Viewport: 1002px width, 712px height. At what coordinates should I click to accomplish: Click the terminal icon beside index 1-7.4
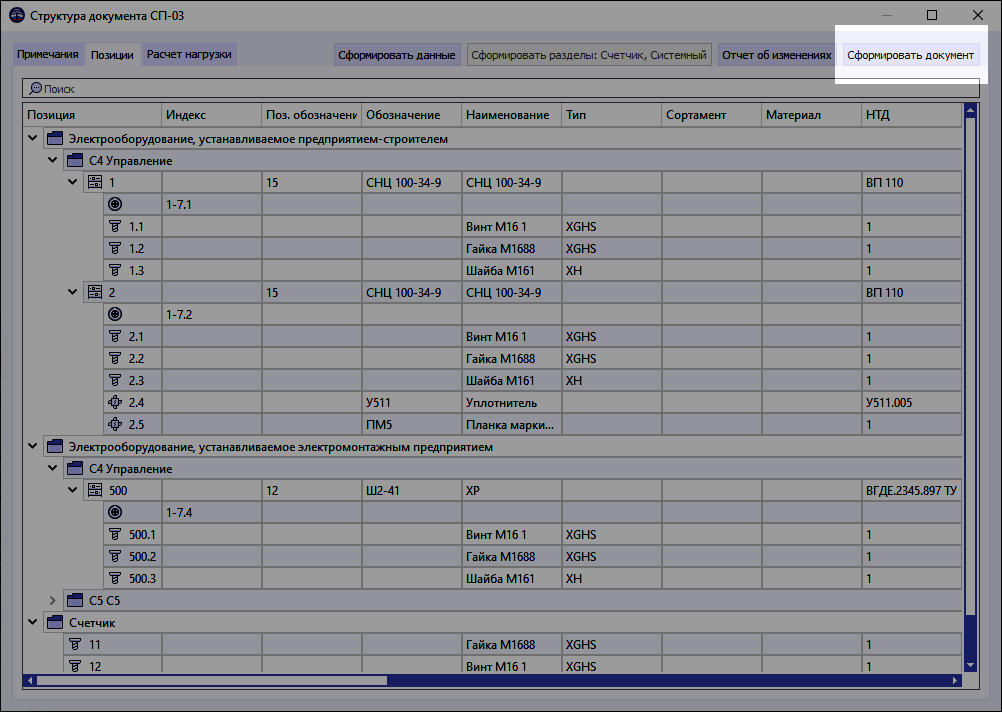(114, 512)
